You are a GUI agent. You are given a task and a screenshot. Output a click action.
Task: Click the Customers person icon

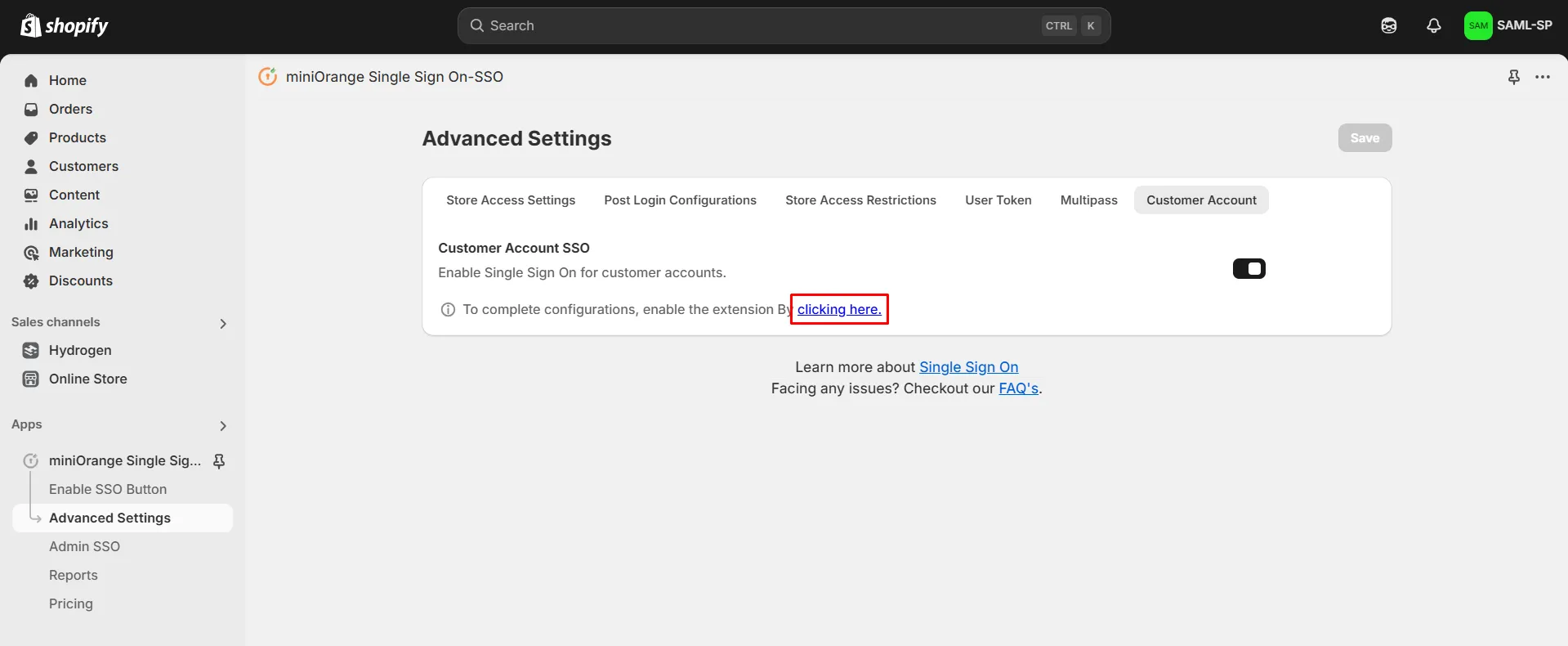coord(31,166)
